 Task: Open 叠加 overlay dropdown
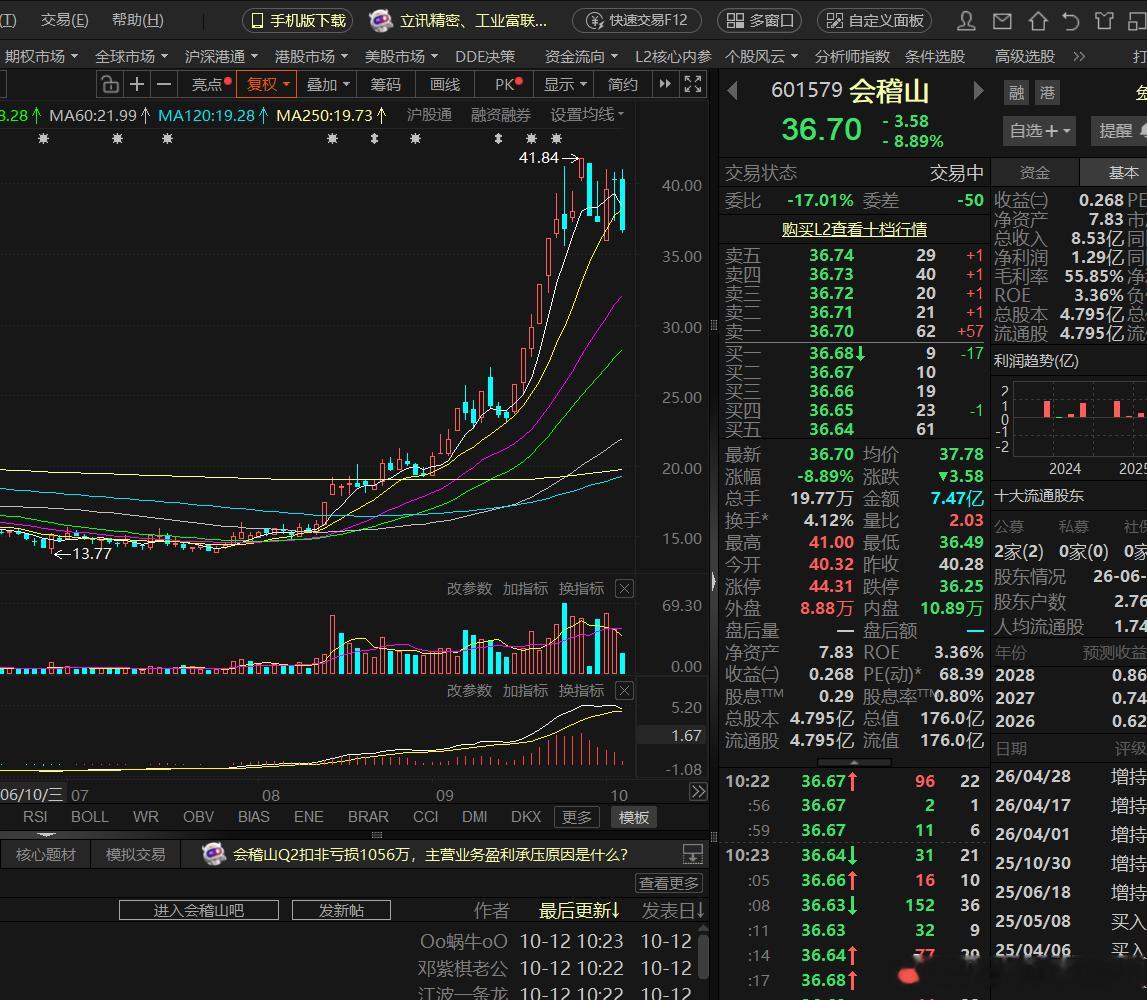328,85
